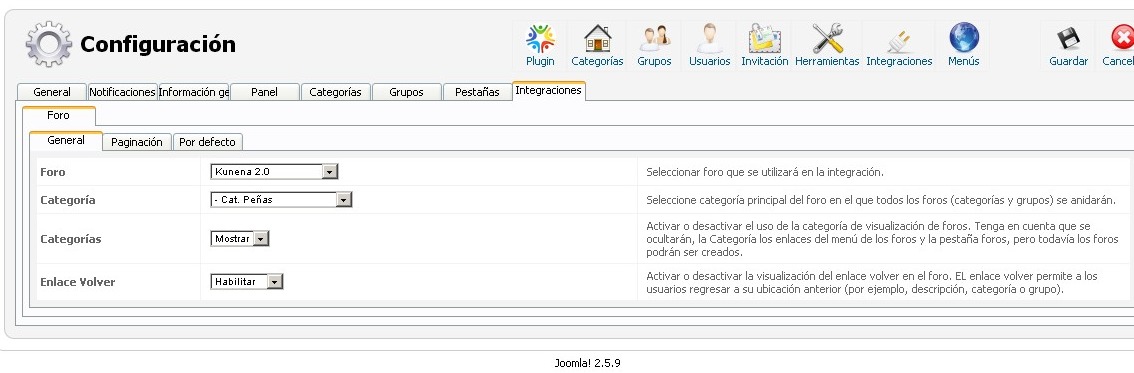Image resolution: width=1134 pixels, height=373 pixels.
Task: Switch to the Por defecto sub-tab
Action: pos(208,142)
